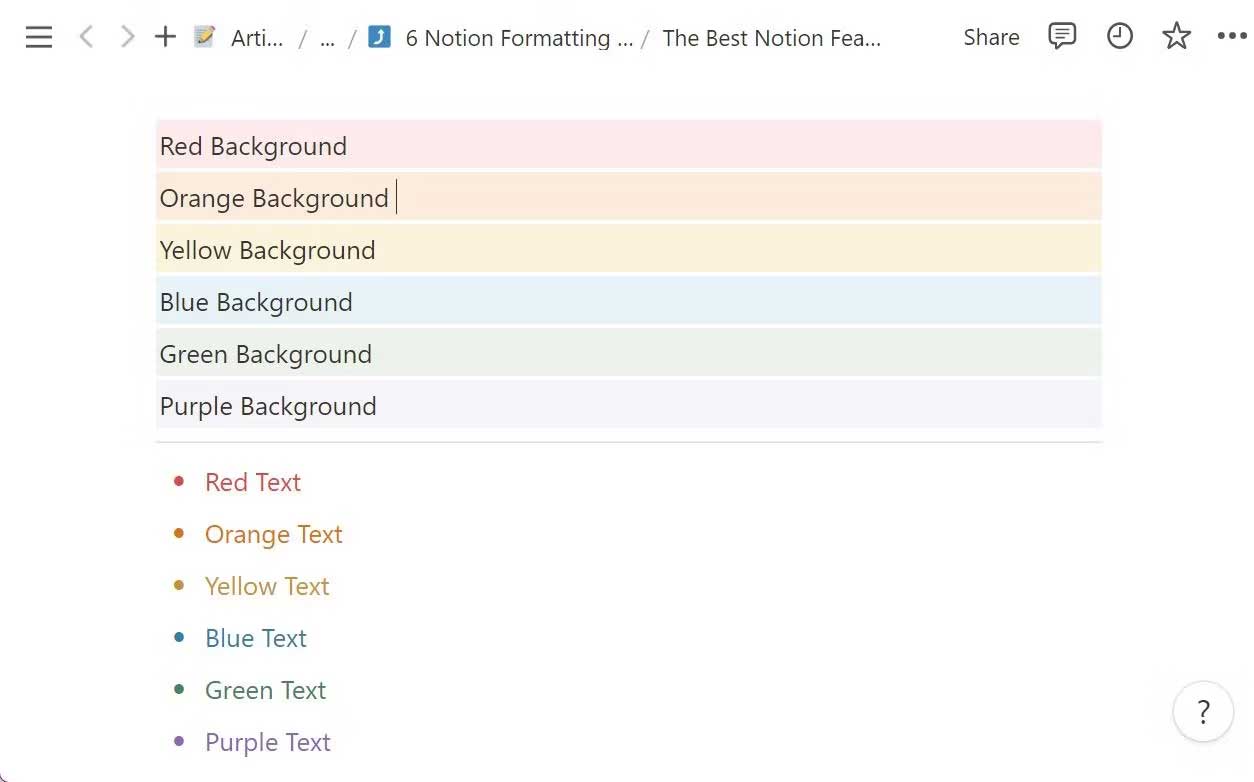Image resolution: width=1254 pixels, height=782 pixels.
Task: Click the 'Blue Text' bullet item
Action: click(x=256, y=638)
